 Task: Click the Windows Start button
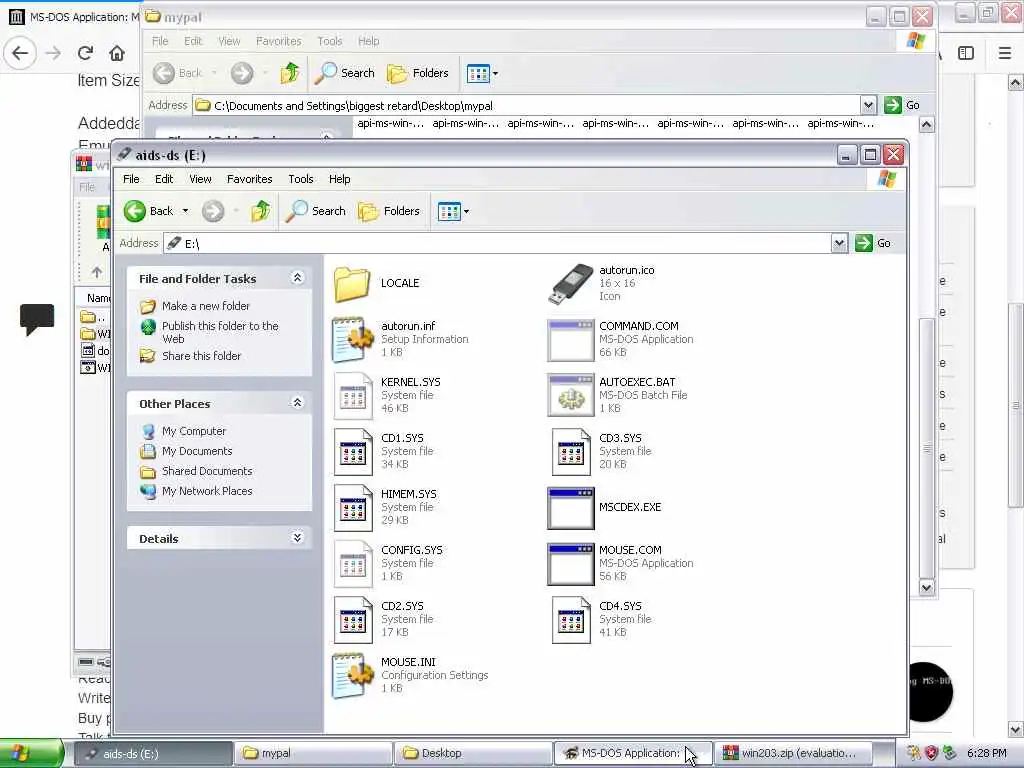pyautogui.click(x=31, y=753)
